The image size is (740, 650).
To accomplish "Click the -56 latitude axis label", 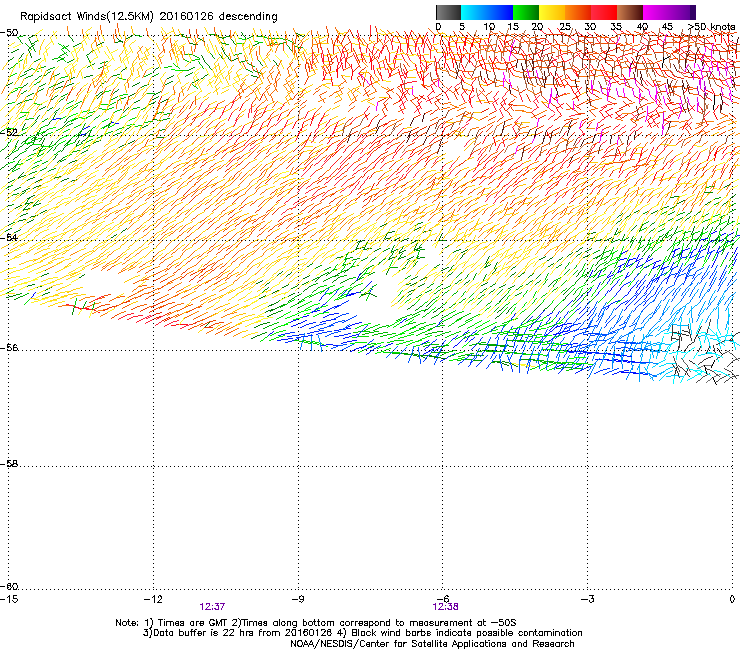I will tap(9, 347).
